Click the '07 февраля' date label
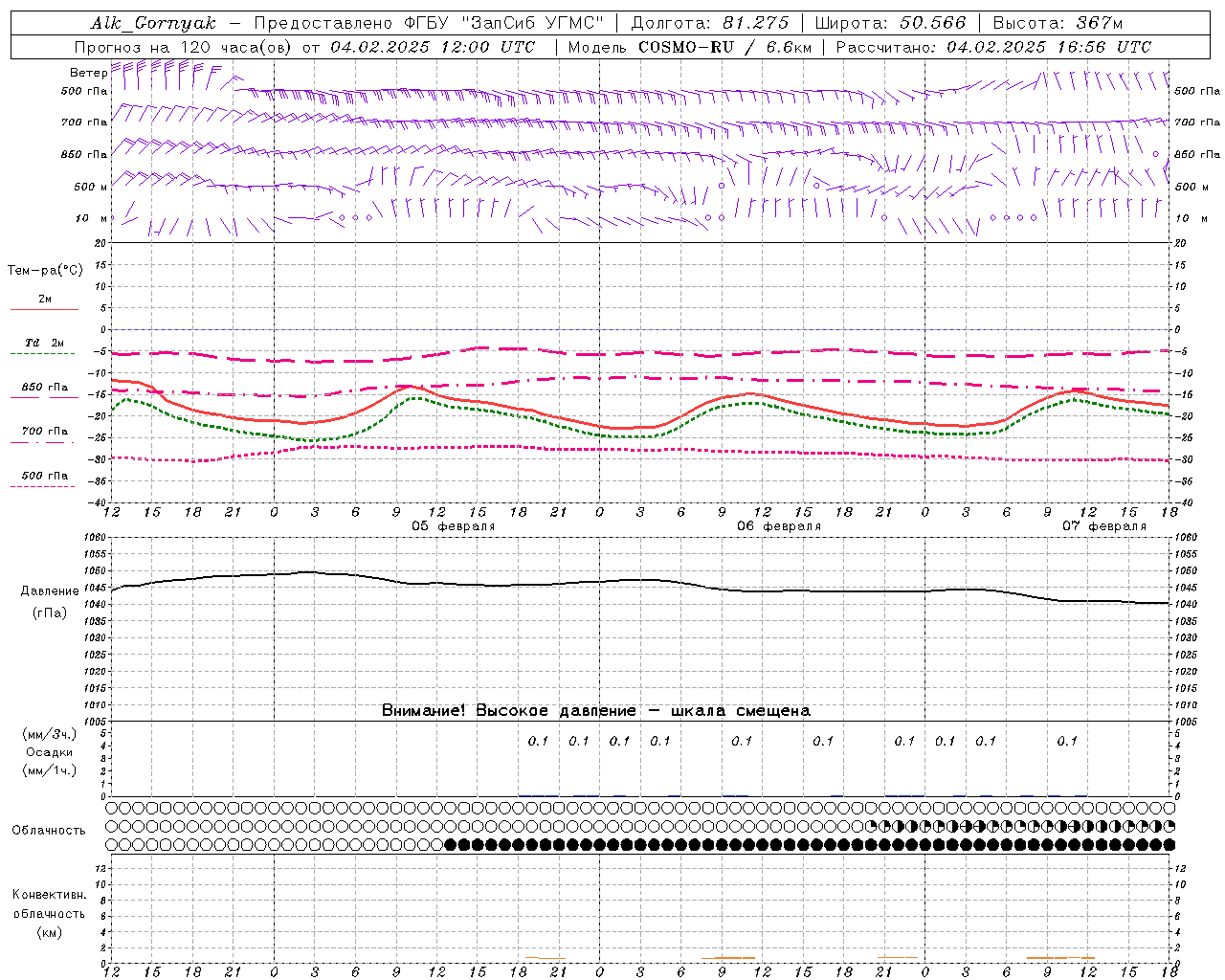The width and height of the screenshot is (1225, 980). click(x=1104, y=526)
